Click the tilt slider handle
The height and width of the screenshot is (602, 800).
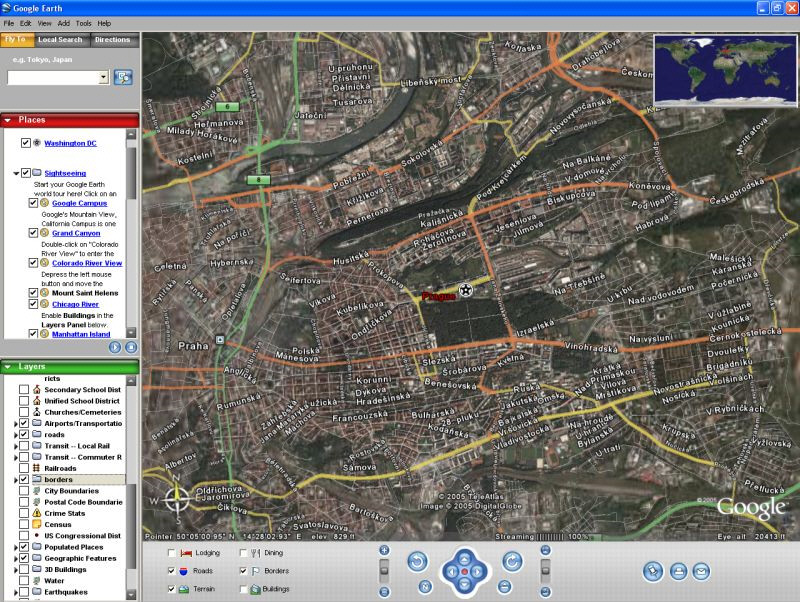(x=545, y=570)
